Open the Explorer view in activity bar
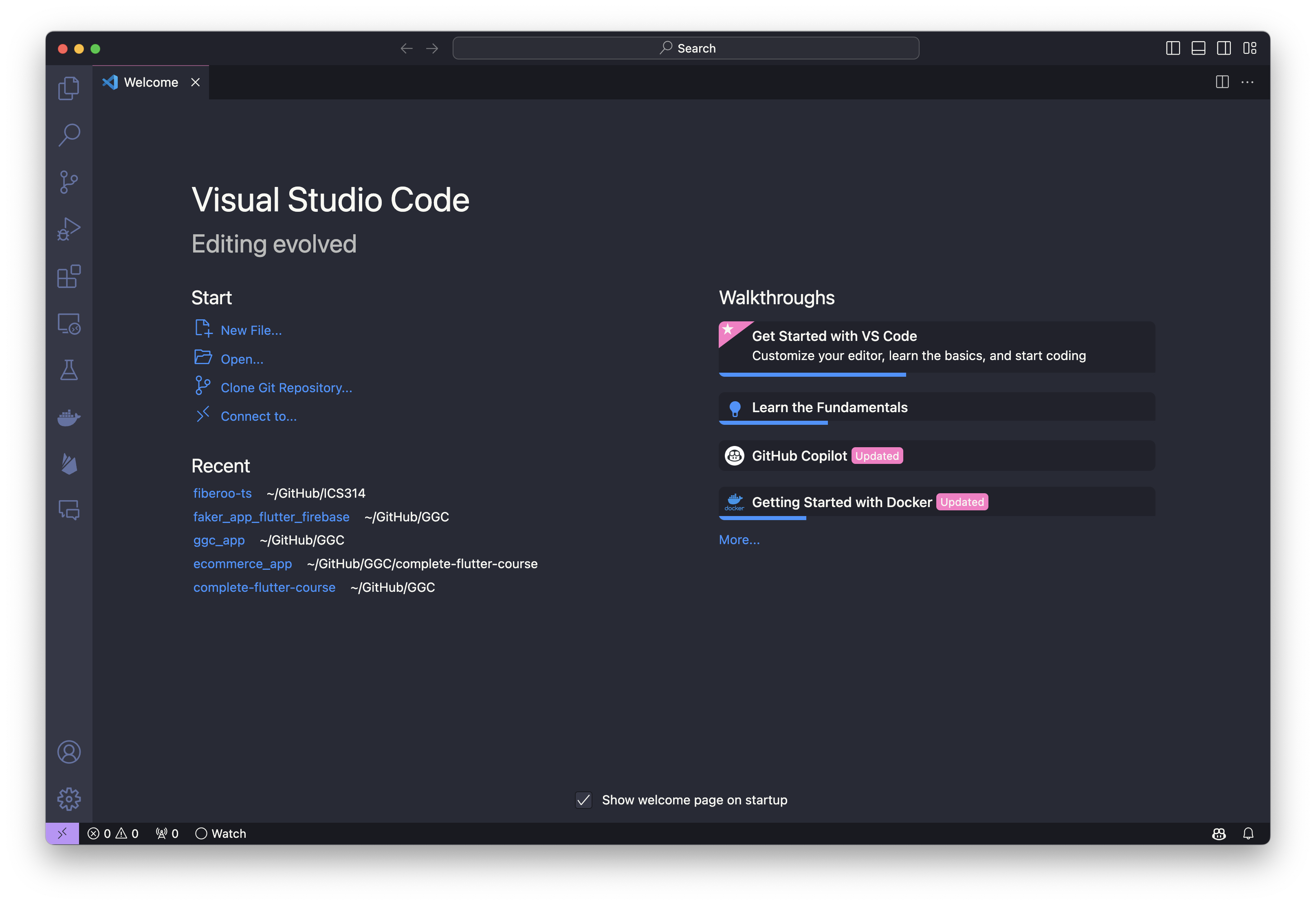 pyautogui.click(x=68, y=88)
